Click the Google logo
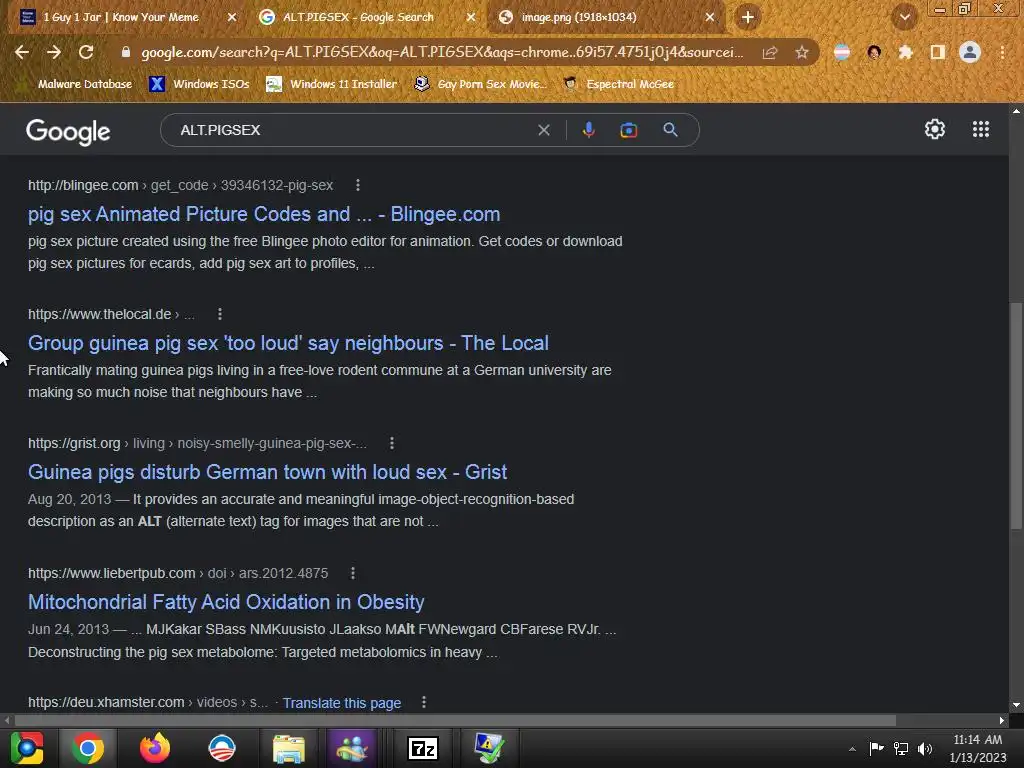Image resolution: width=1024 pixels, height=768 pixels. point(68,131)
